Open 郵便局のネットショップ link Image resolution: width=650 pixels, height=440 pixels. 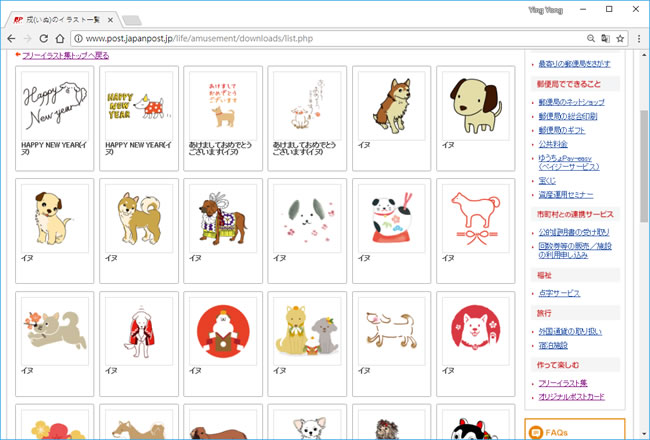click(571, 102)
